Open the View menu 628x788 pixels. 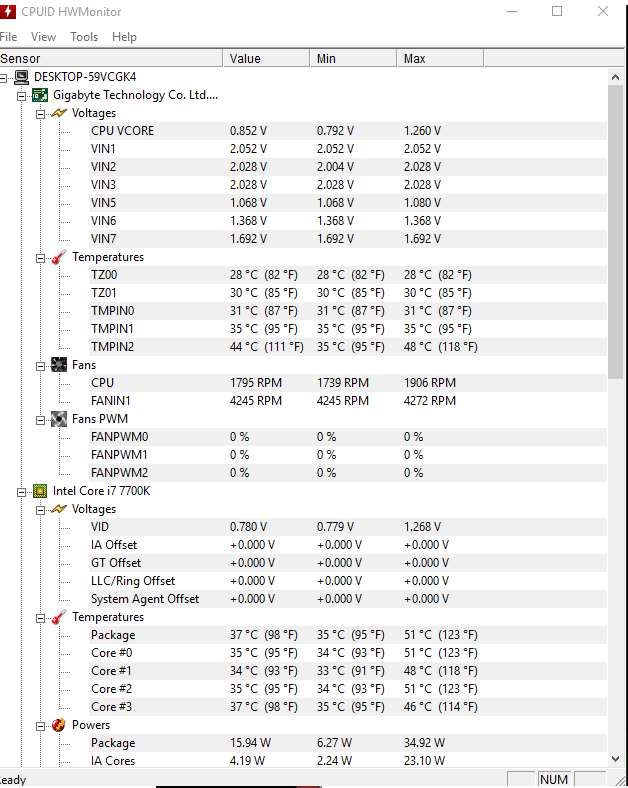coord(43,37)
